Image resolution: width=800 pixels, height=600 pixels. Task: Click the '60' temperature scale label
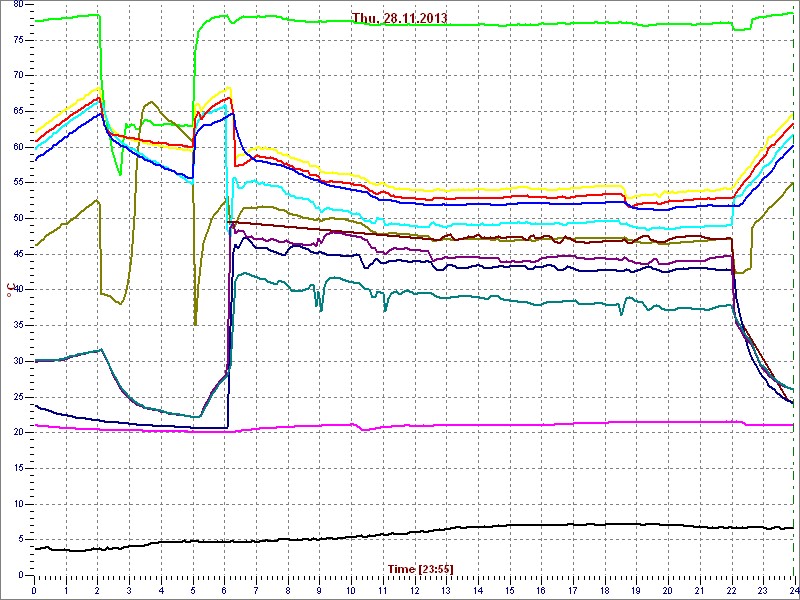point(18,147)
